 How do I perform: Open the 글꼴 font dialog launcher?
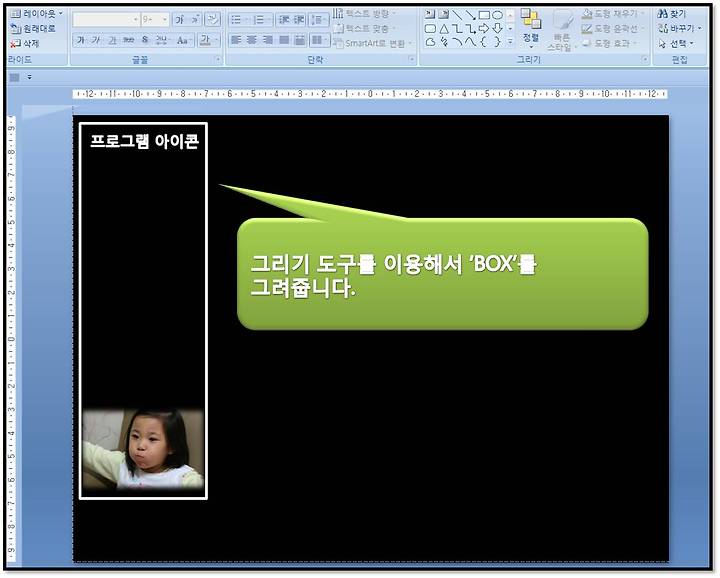click(218, 59)
